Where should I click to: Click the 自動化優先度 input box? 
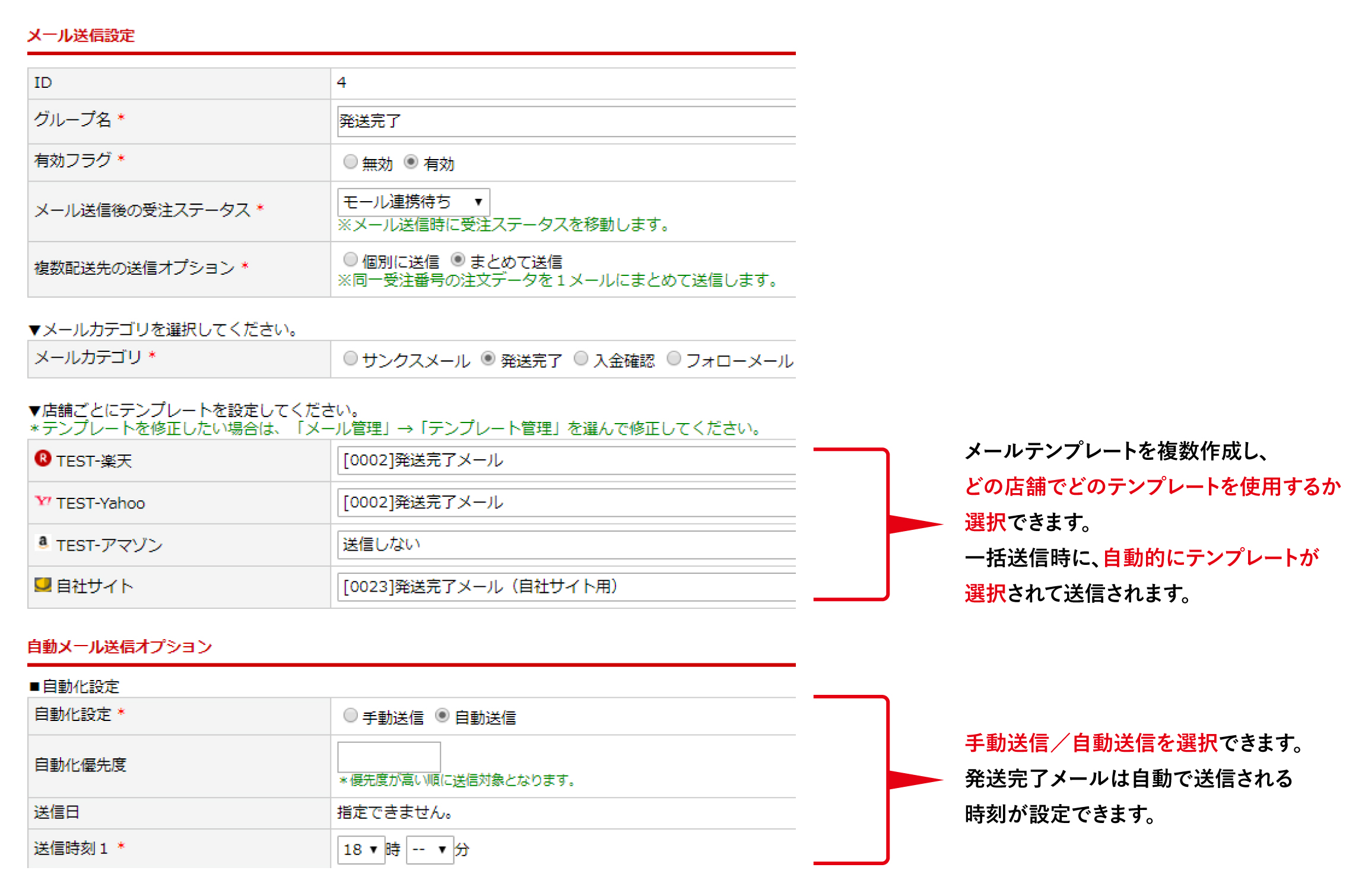coord(389,757)
